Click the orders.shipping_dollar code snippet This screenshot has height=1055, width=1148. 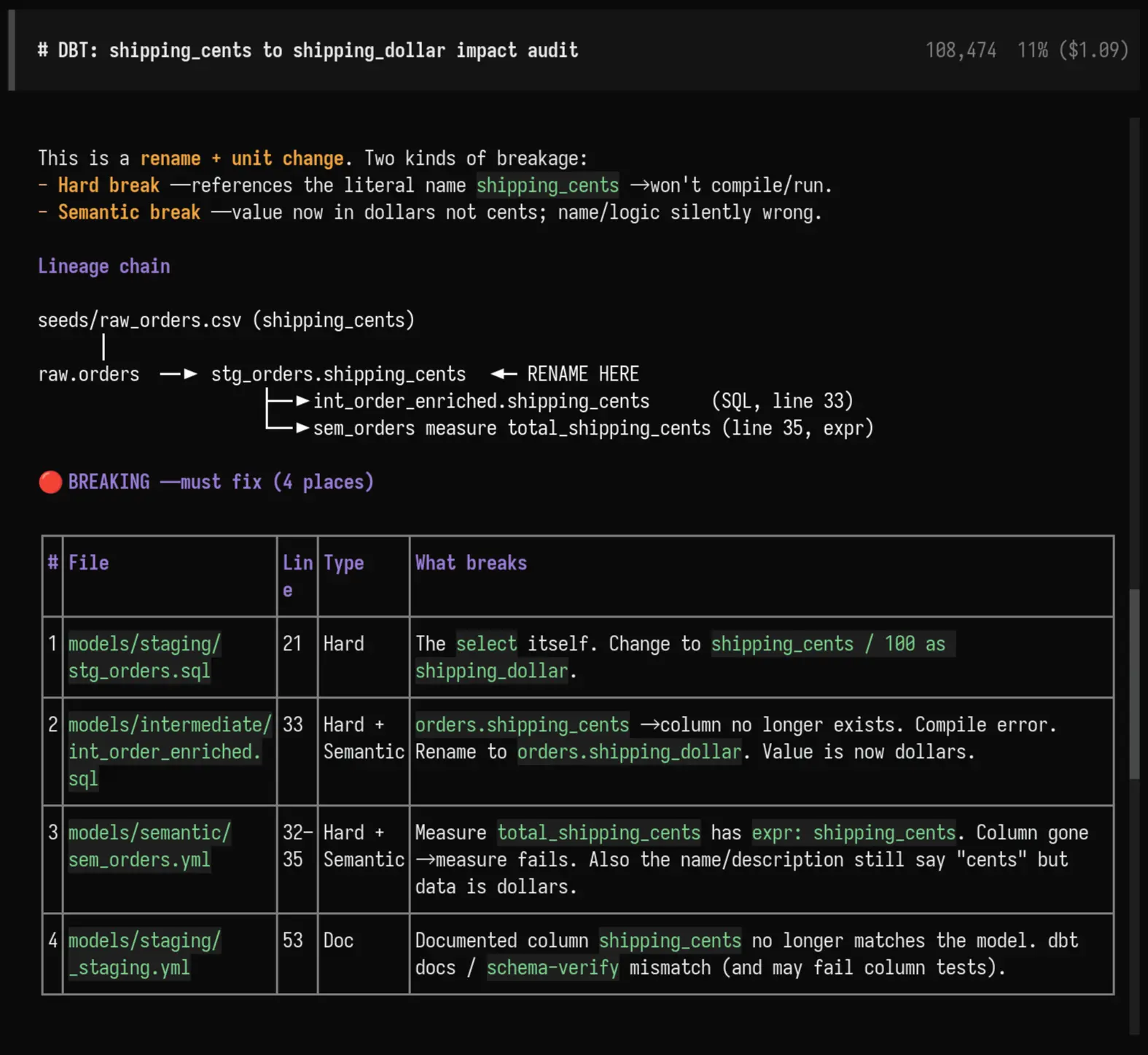coord(629,752)
